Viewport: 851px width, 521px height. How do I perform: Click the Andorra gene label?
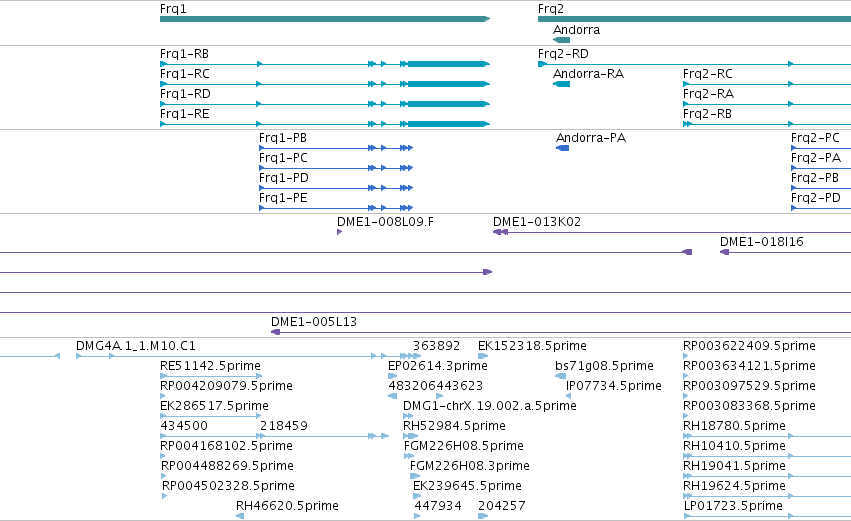click(x=576, y=30)
